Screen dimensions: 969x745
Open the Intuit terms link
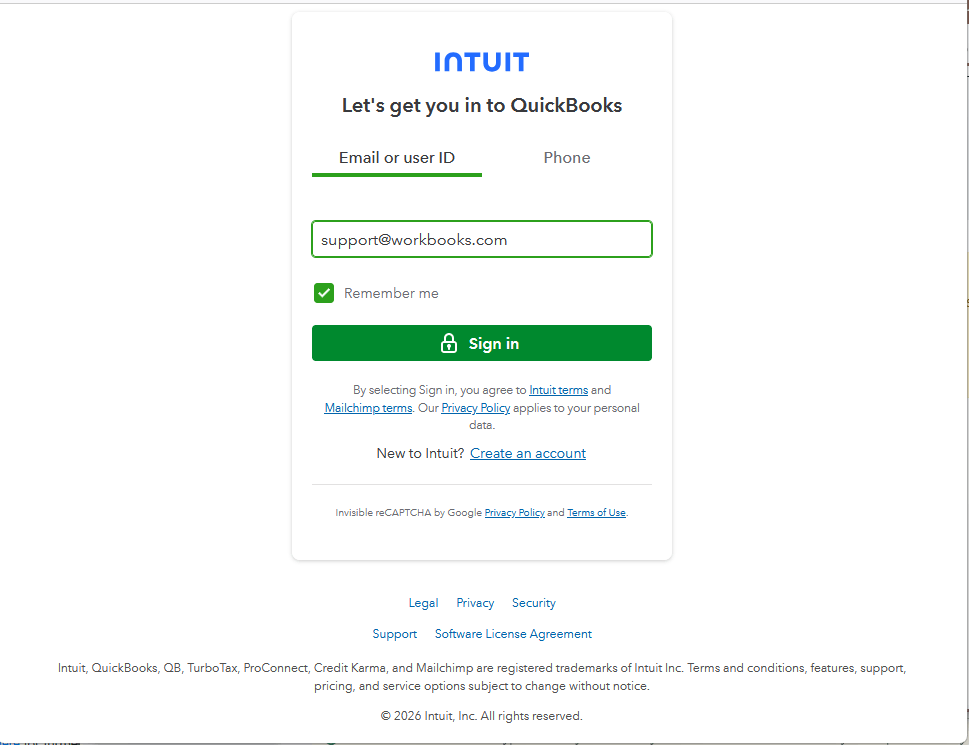[558, 390]
